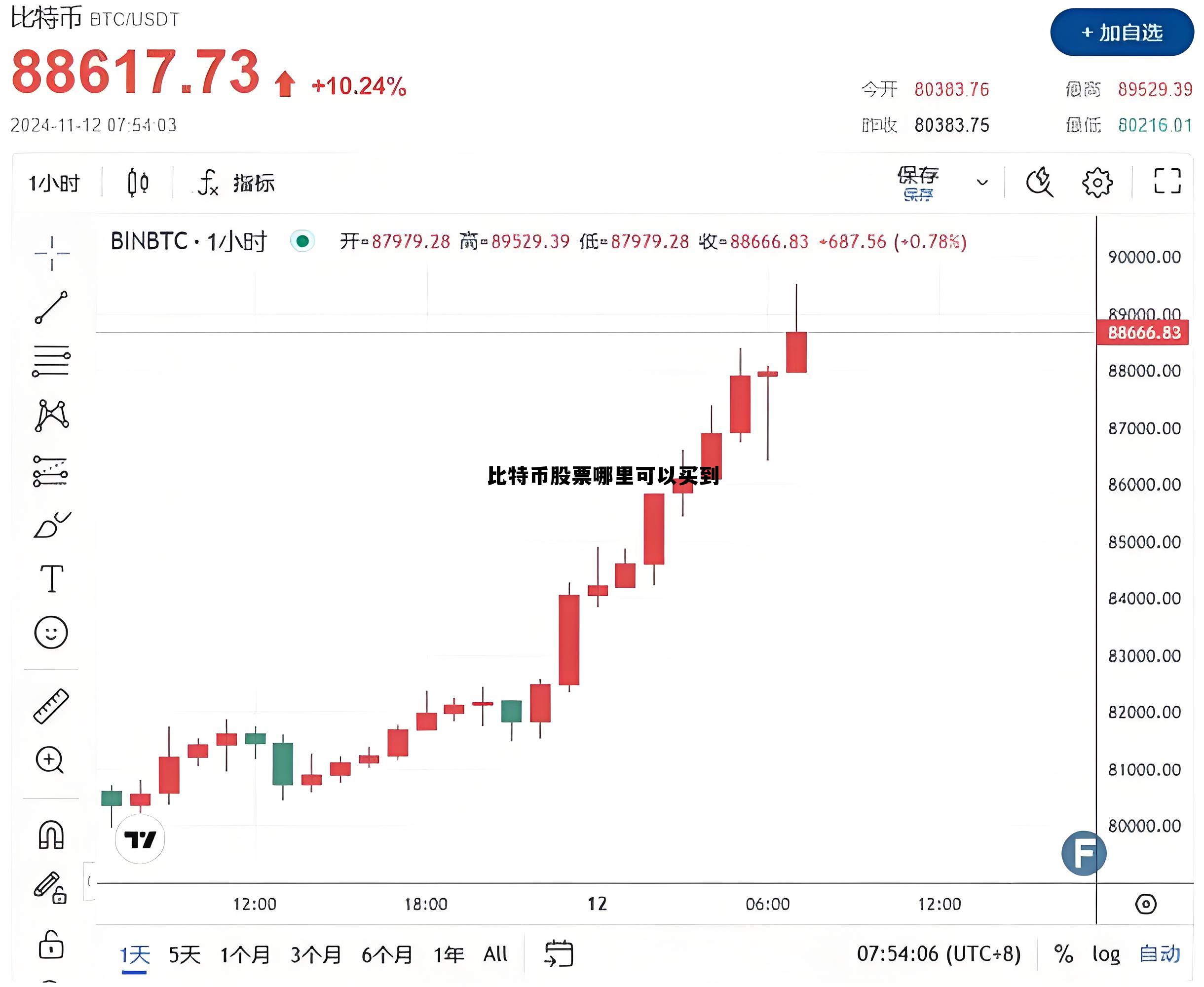Expand the 保存 save dropdown chevron
The image size is (1204, 987).
983,182
